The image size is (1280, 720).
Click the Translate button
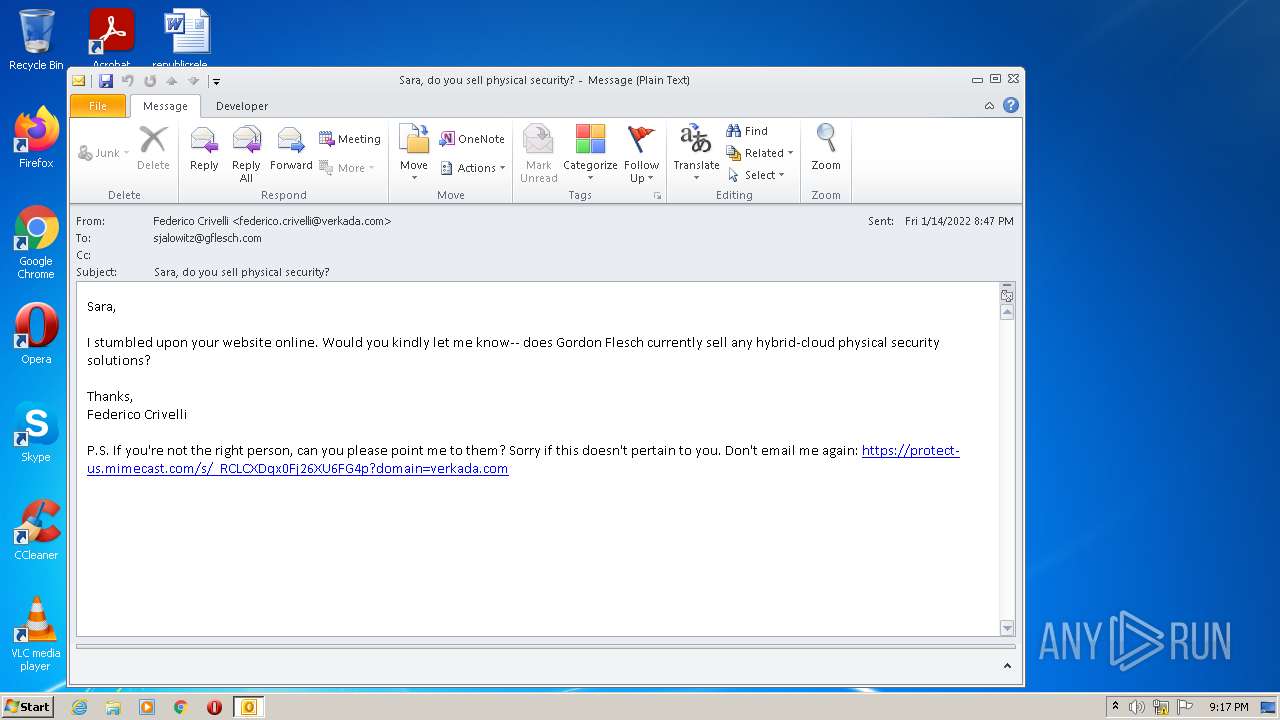[x=696, y=154]
